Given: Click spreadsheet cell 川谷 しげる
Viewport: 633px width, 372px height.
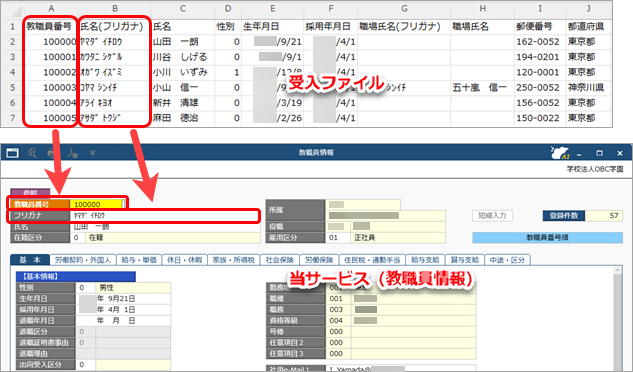Looking at the screenshot, I should point(183,57).
